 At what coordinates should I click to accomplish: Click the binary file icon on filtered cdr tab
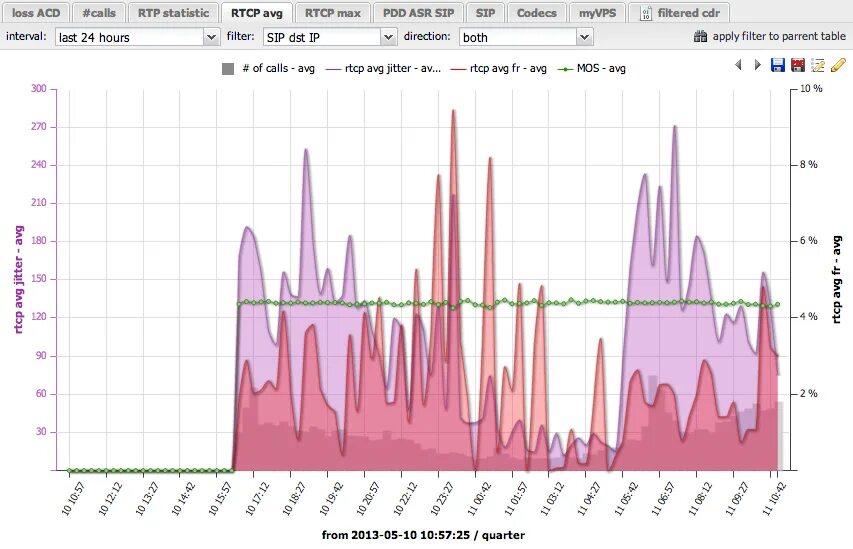point(645,13)
